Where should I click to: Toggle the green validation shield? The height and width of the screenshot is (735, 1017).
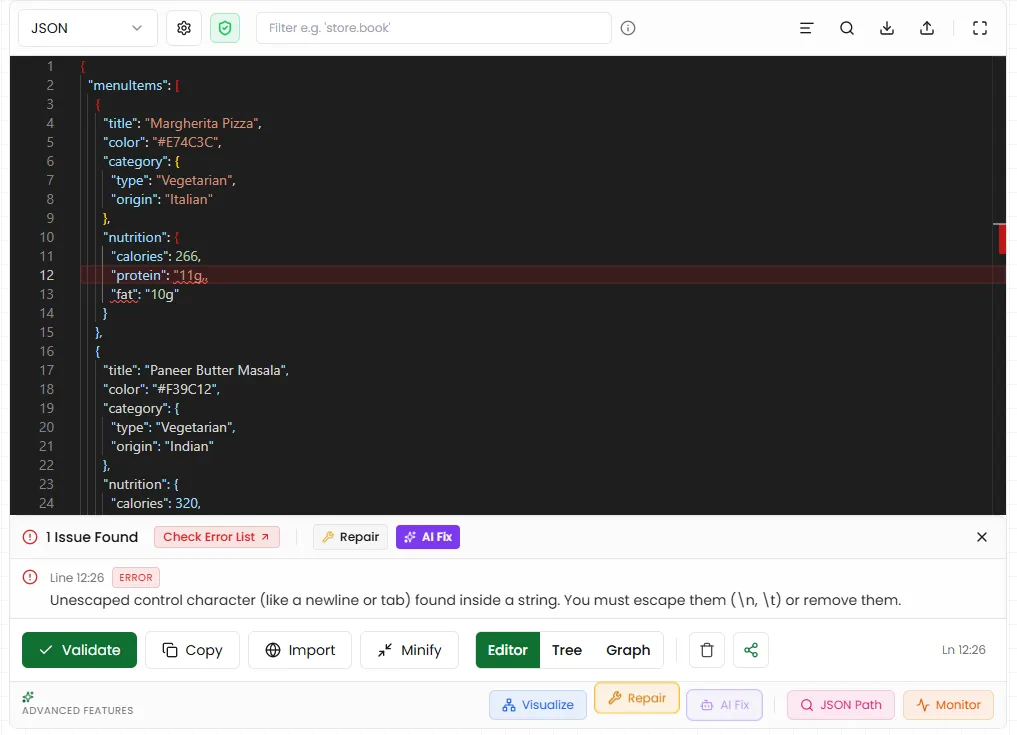tap(224, 28)
